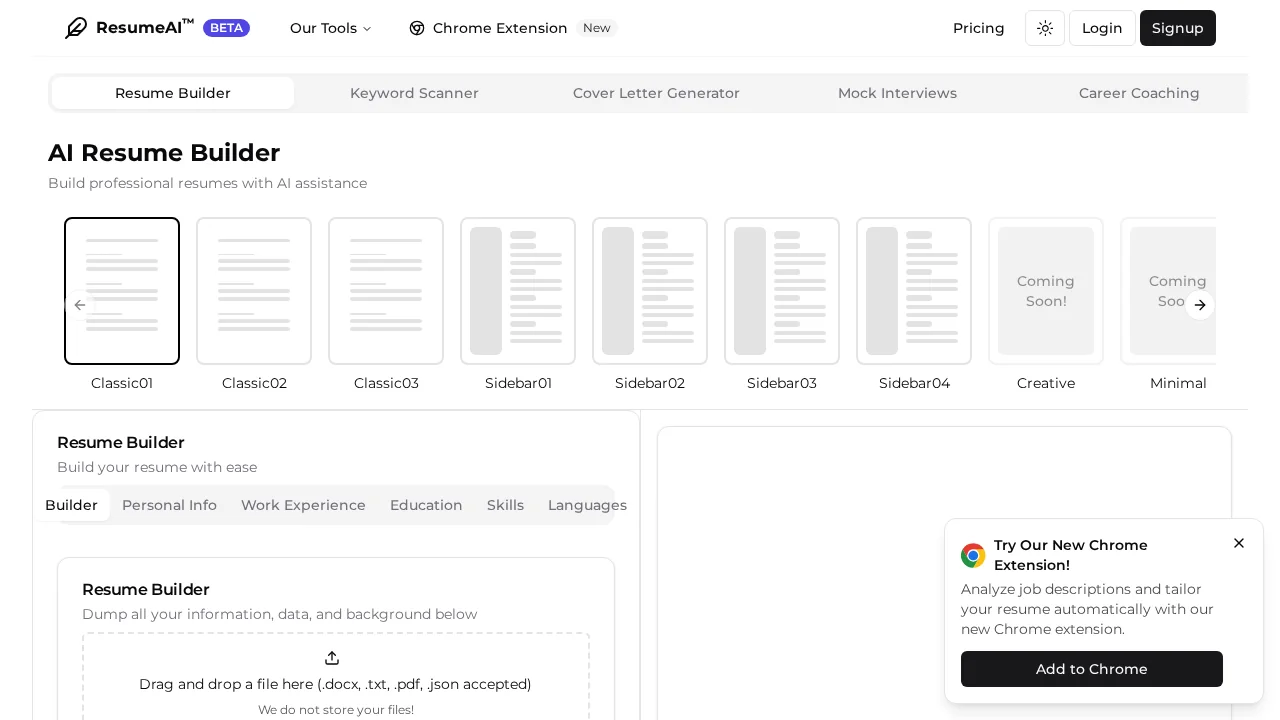Click the Add to Chrome button
This screenshot has width=1280, height=720.
(x=1091, y=669)
